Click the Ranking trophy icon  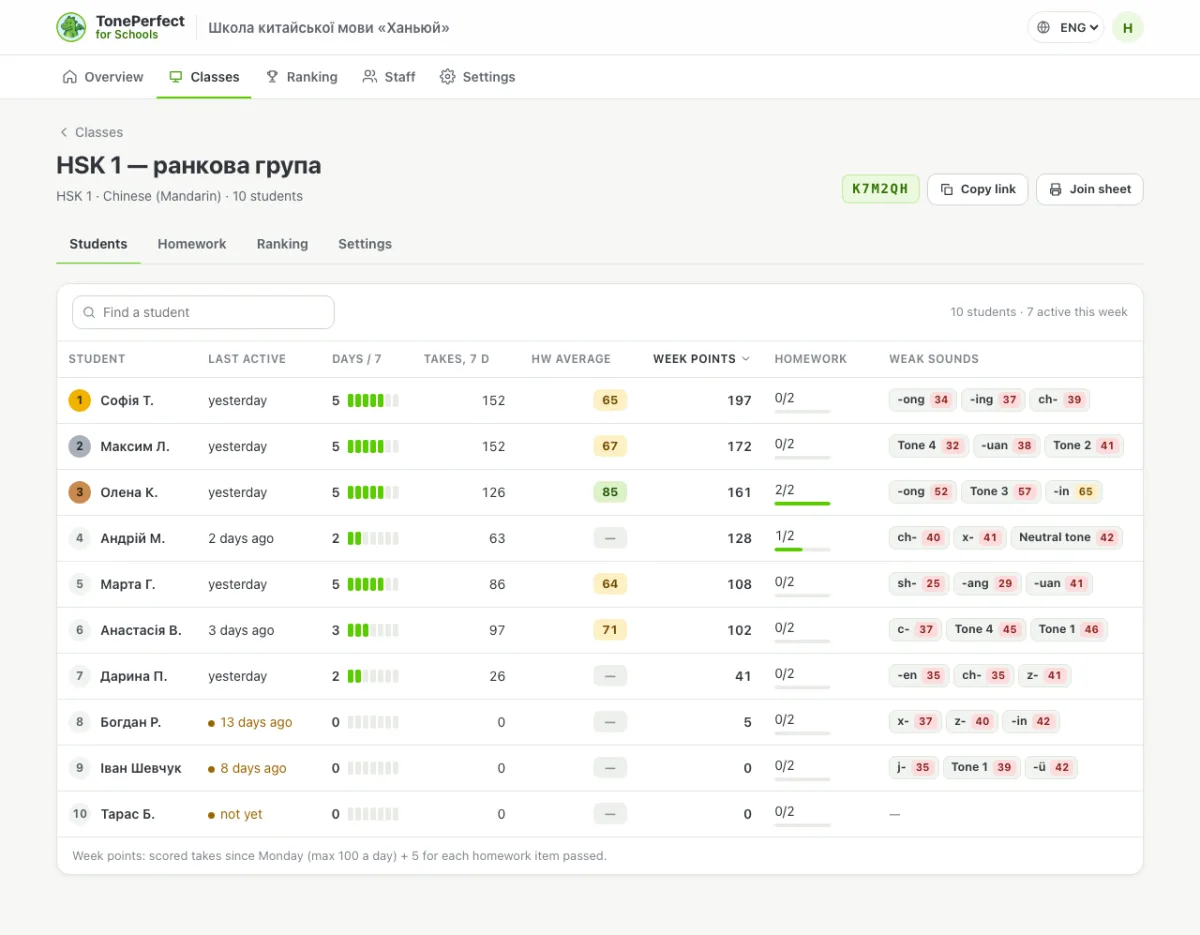click(x=272, y=77)
